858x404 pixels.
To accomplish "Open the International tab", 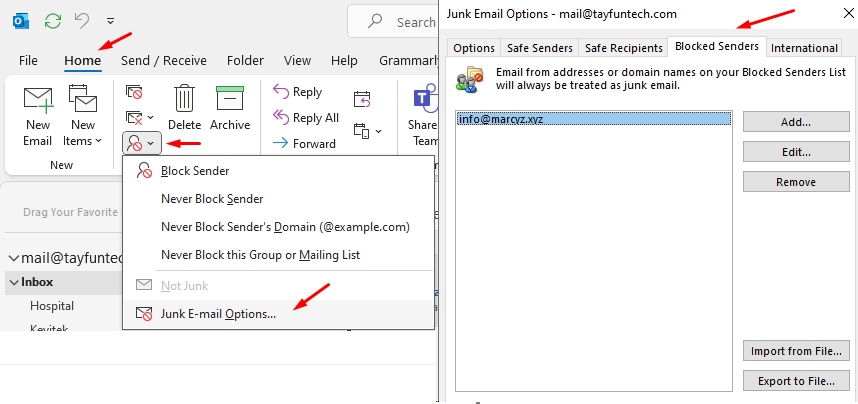I will click(x=804, y=48).
